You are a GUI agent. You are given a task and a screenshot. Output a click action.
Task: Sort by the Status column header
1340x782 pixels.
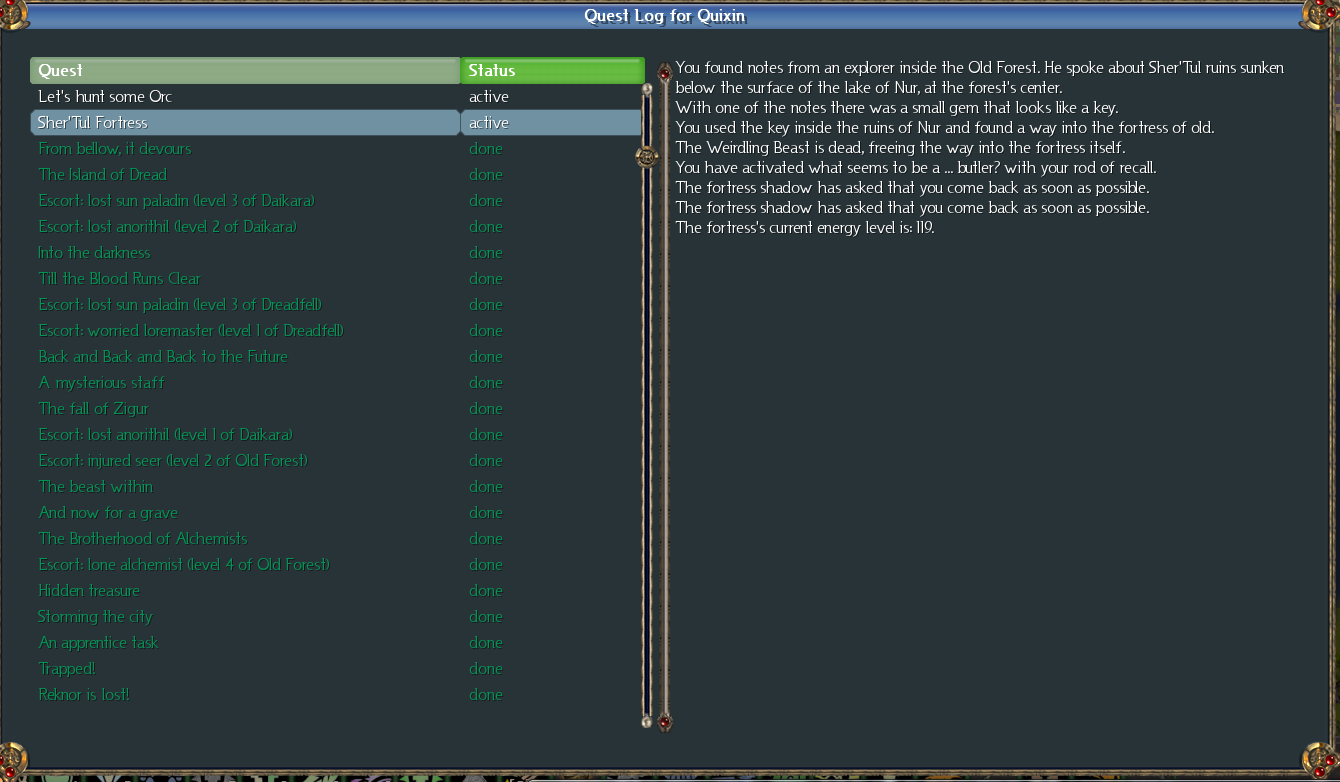552,70
